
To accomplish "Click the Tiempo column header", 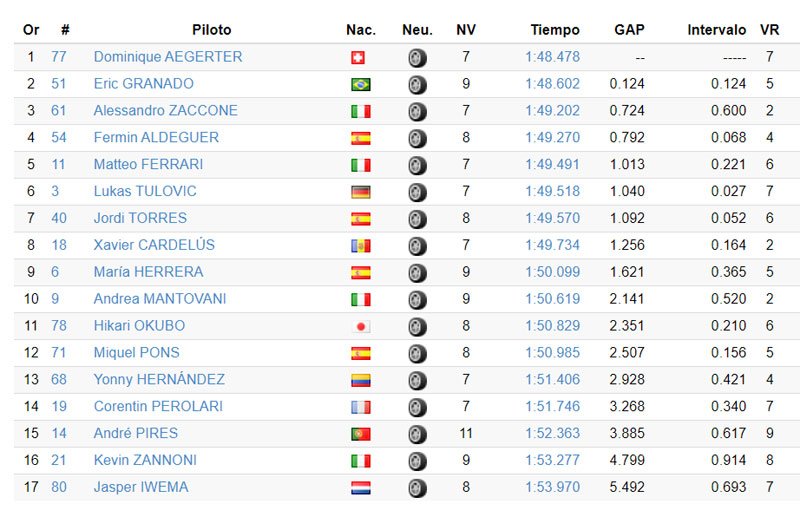I will click(555, 30).
